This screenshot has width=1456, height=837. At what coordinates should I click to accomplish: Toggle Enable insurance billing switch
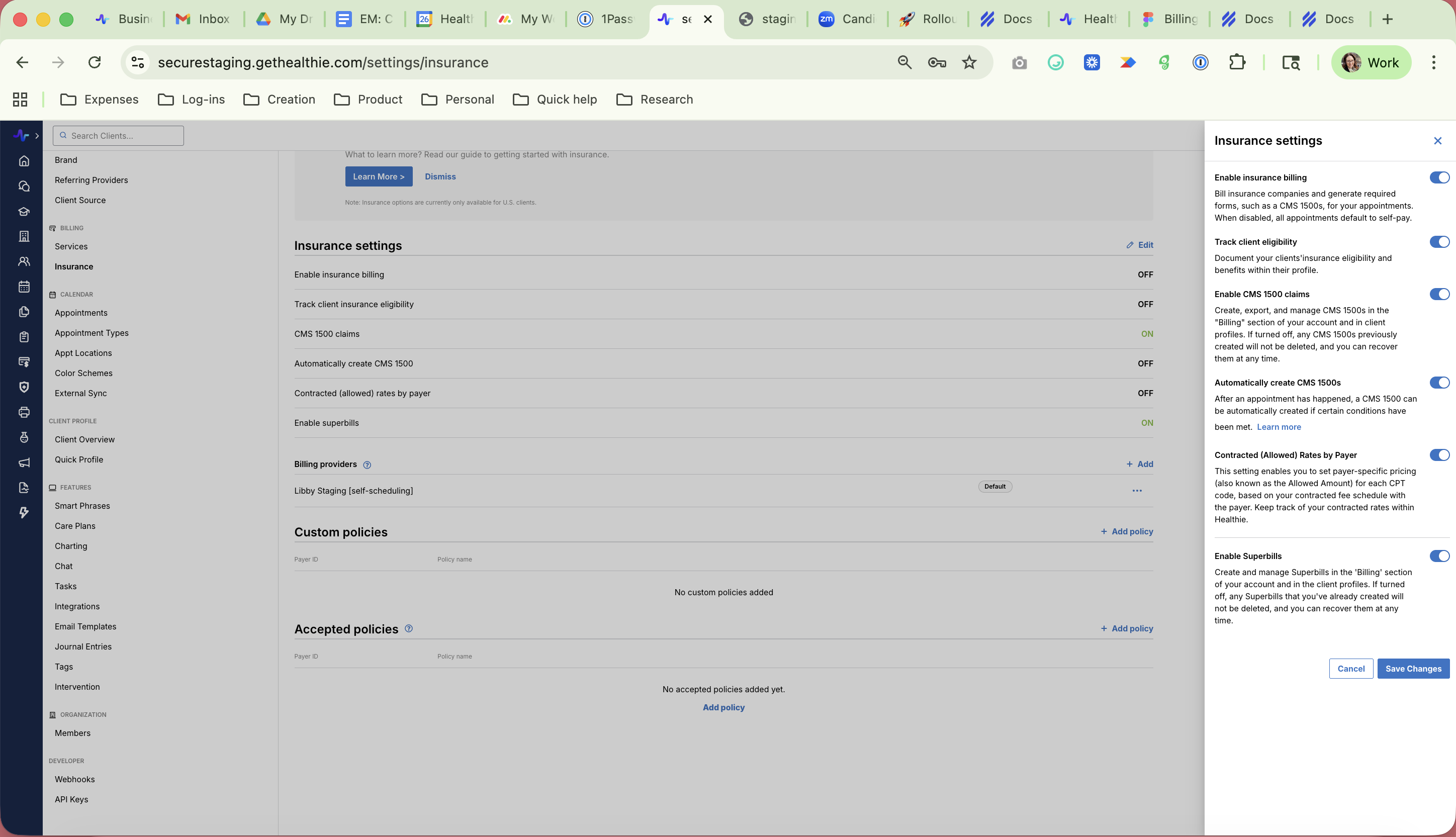1439,177
